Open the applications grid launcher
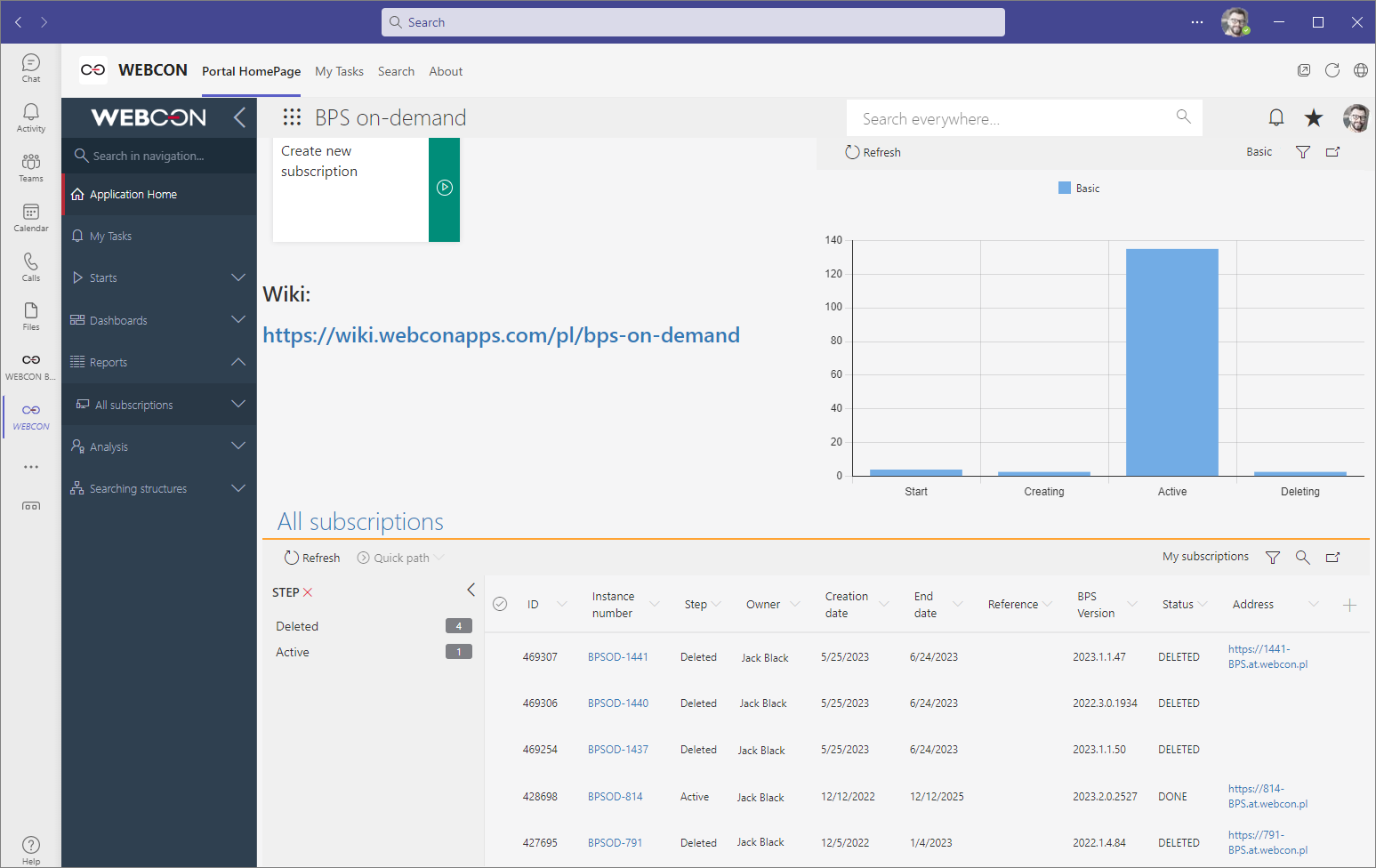Image resolution: width=1376 pixels, height=868 pixels. pos(292,117)
